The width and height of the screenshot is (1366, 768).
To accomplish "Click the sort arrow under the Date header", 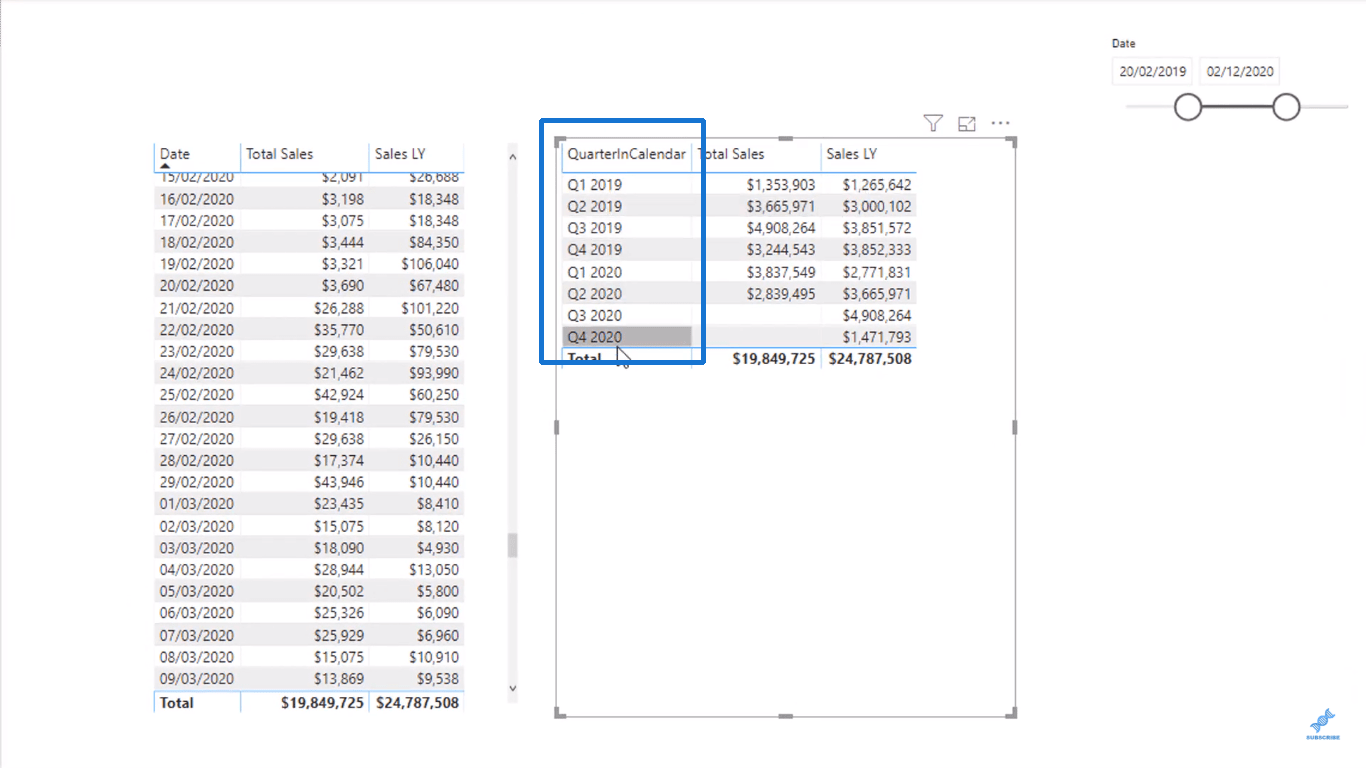I will [x=165, y=166].
